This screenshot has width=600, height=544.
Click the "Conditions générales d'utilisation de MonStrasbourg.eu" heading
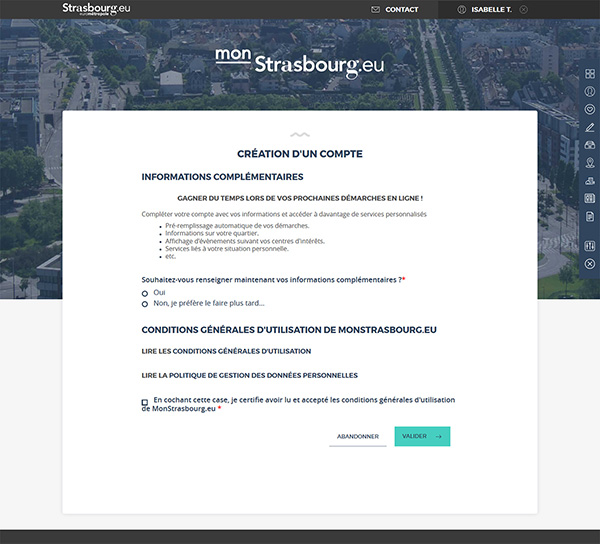pos(289,330)
